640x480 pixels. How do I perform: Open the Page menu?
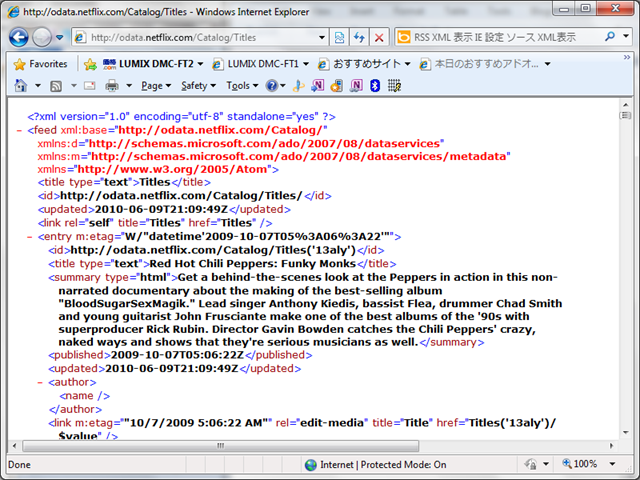(x=156, y=86)
